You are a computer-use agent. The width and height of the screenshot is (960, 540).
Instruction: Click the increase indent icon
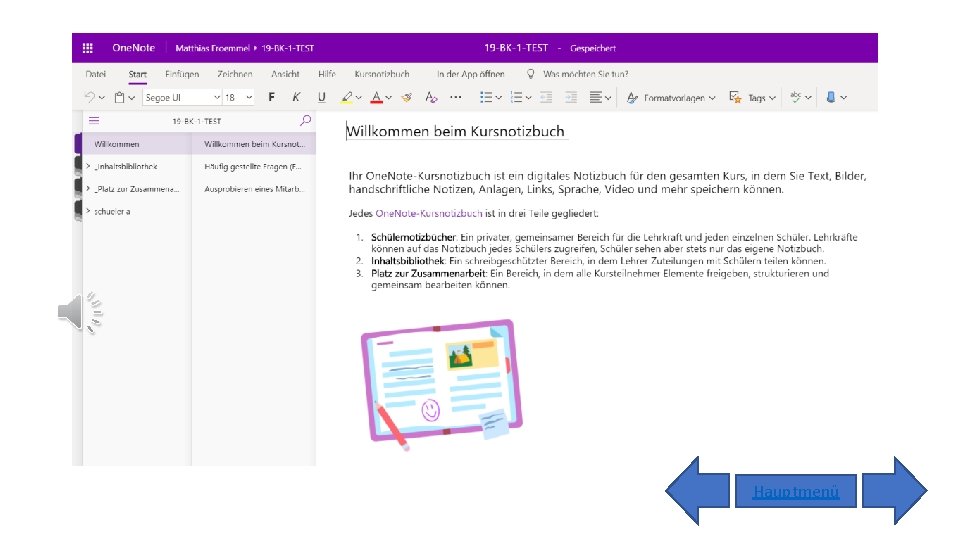(x=571, y=97)
